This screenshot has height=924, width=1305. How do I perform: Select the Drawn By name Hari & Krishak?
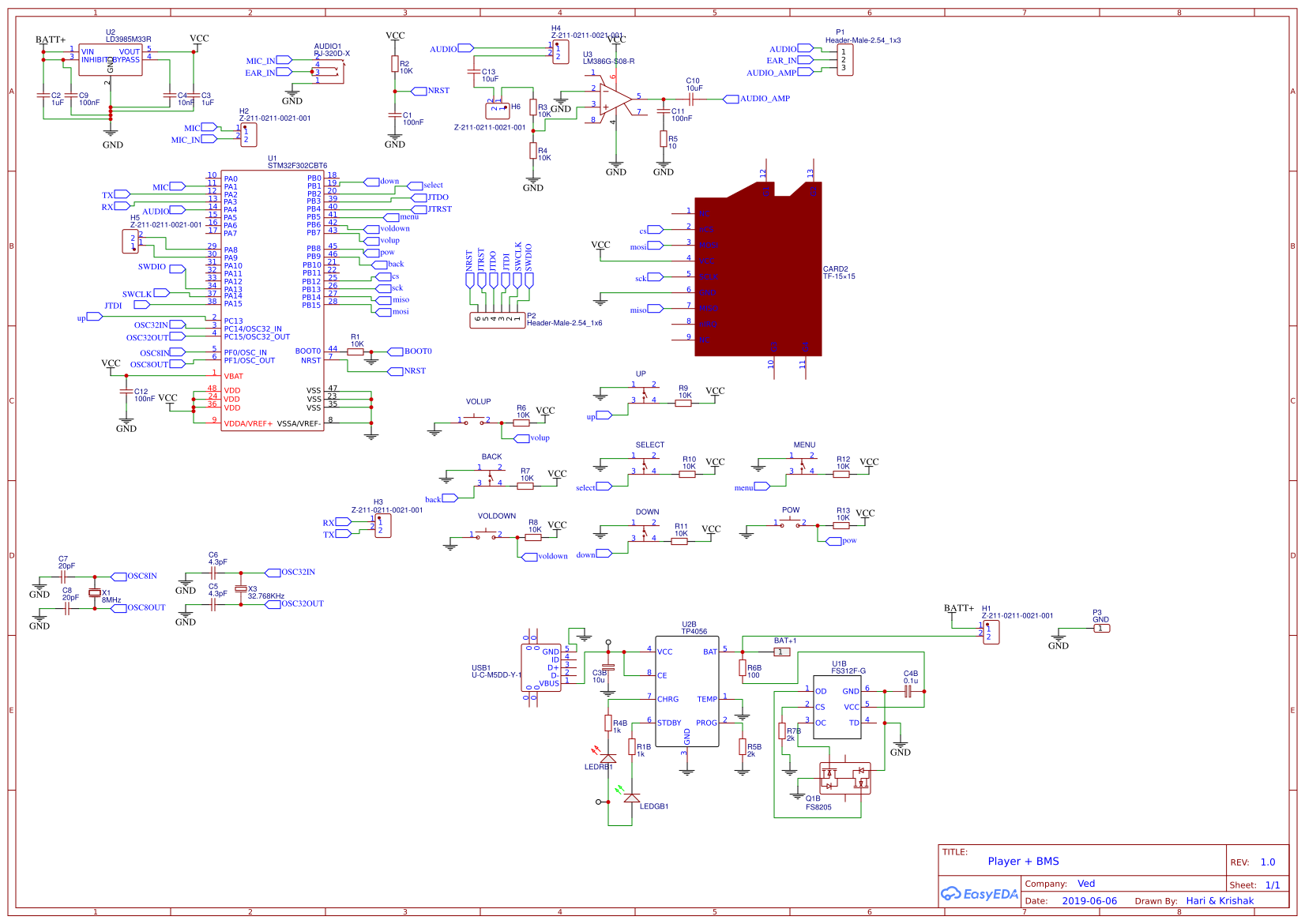click(1220, 900)
